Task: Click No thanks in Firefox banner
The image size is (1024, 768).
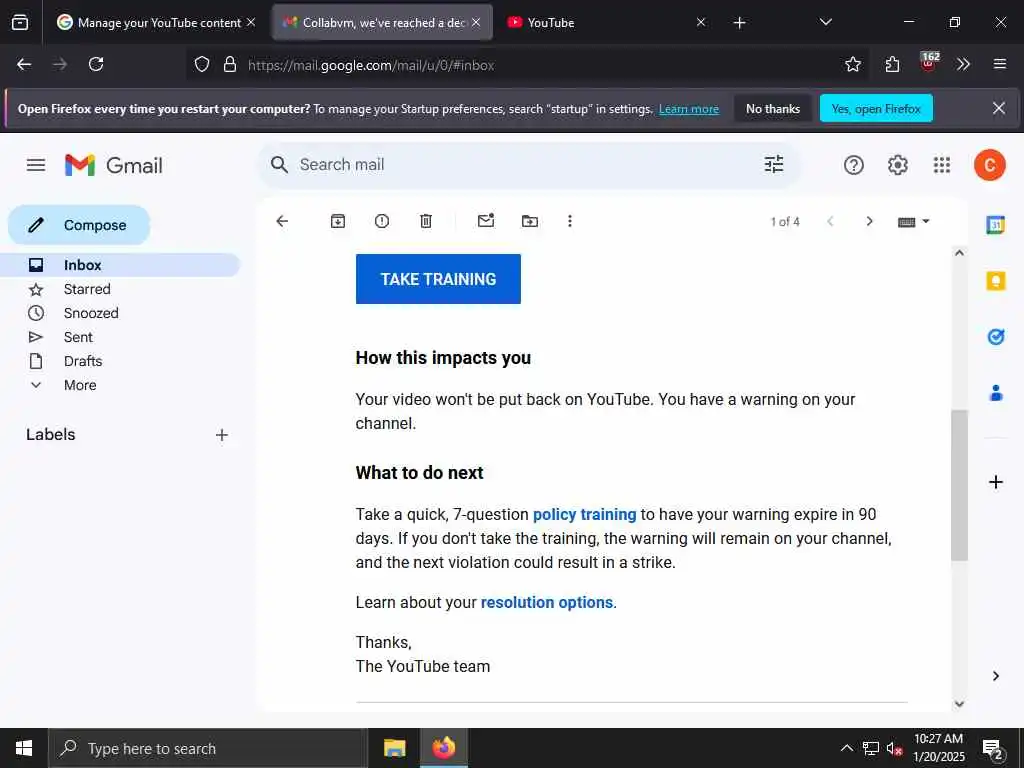Action: pyautogui.click(x=773, y=108)
